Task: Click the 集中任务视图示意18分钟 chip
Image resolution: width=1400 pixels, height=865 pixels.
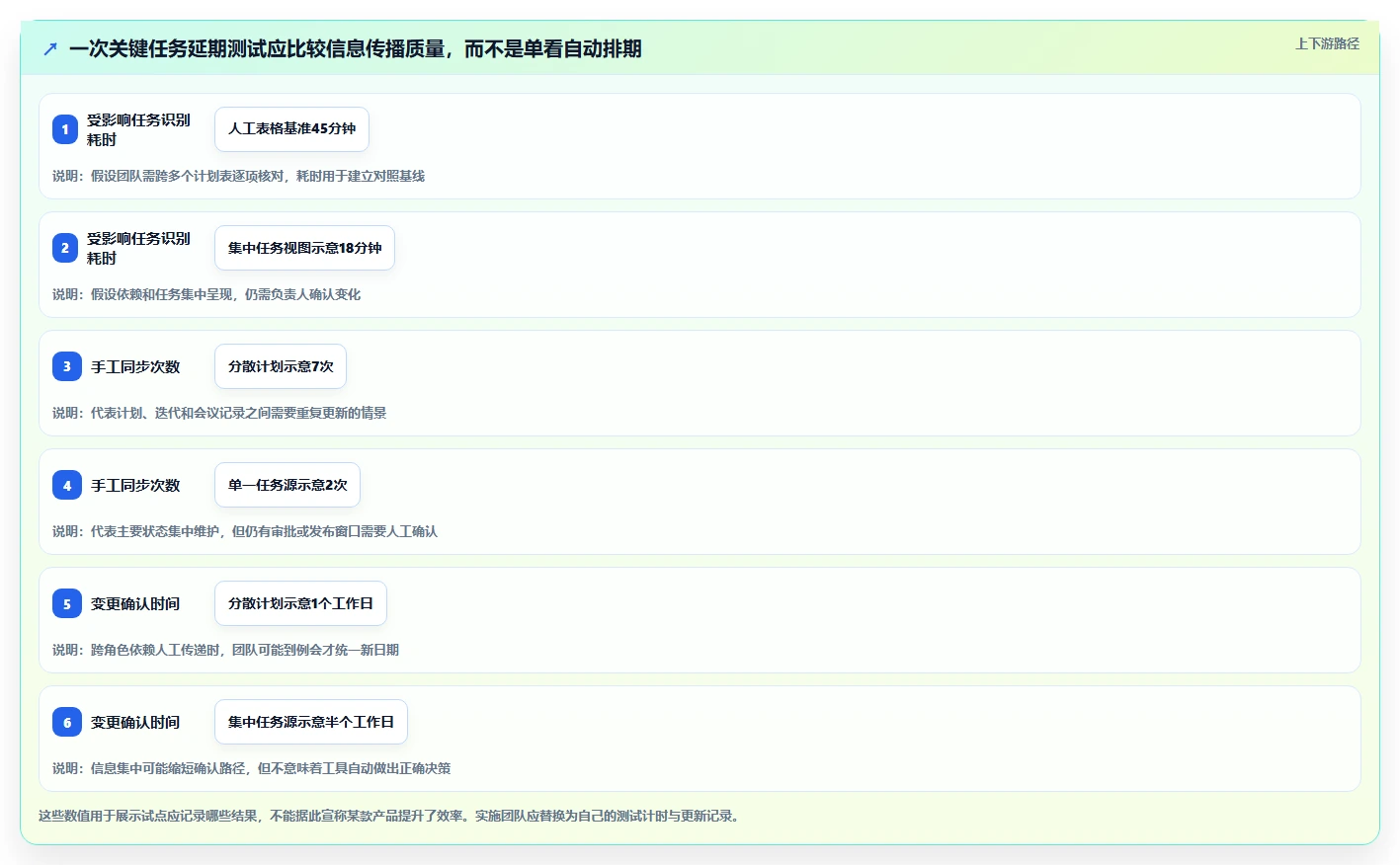Action: coord(304,248)
